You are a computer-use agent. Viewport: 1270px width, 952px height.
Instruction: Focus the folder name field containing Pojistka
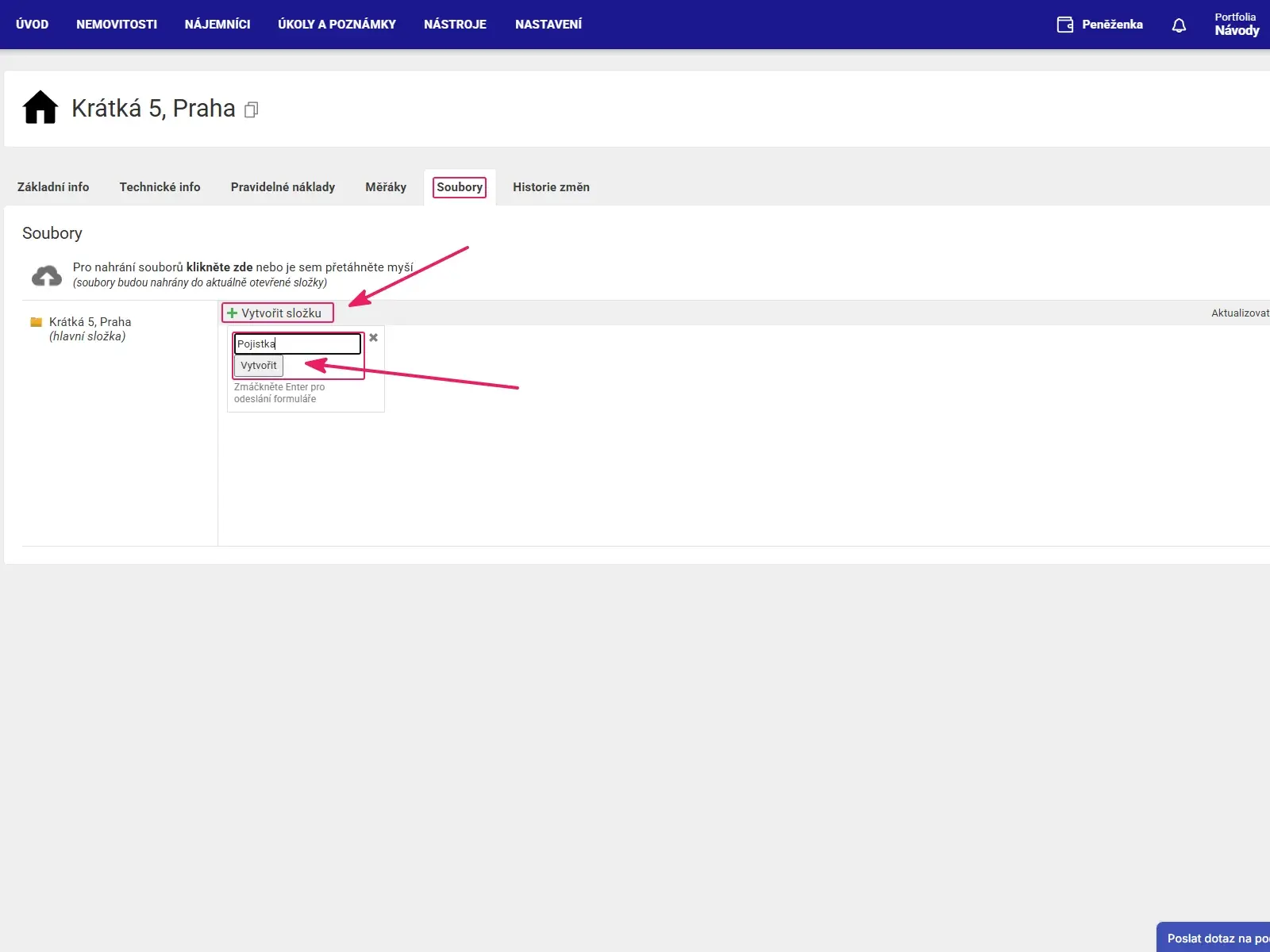298,344
